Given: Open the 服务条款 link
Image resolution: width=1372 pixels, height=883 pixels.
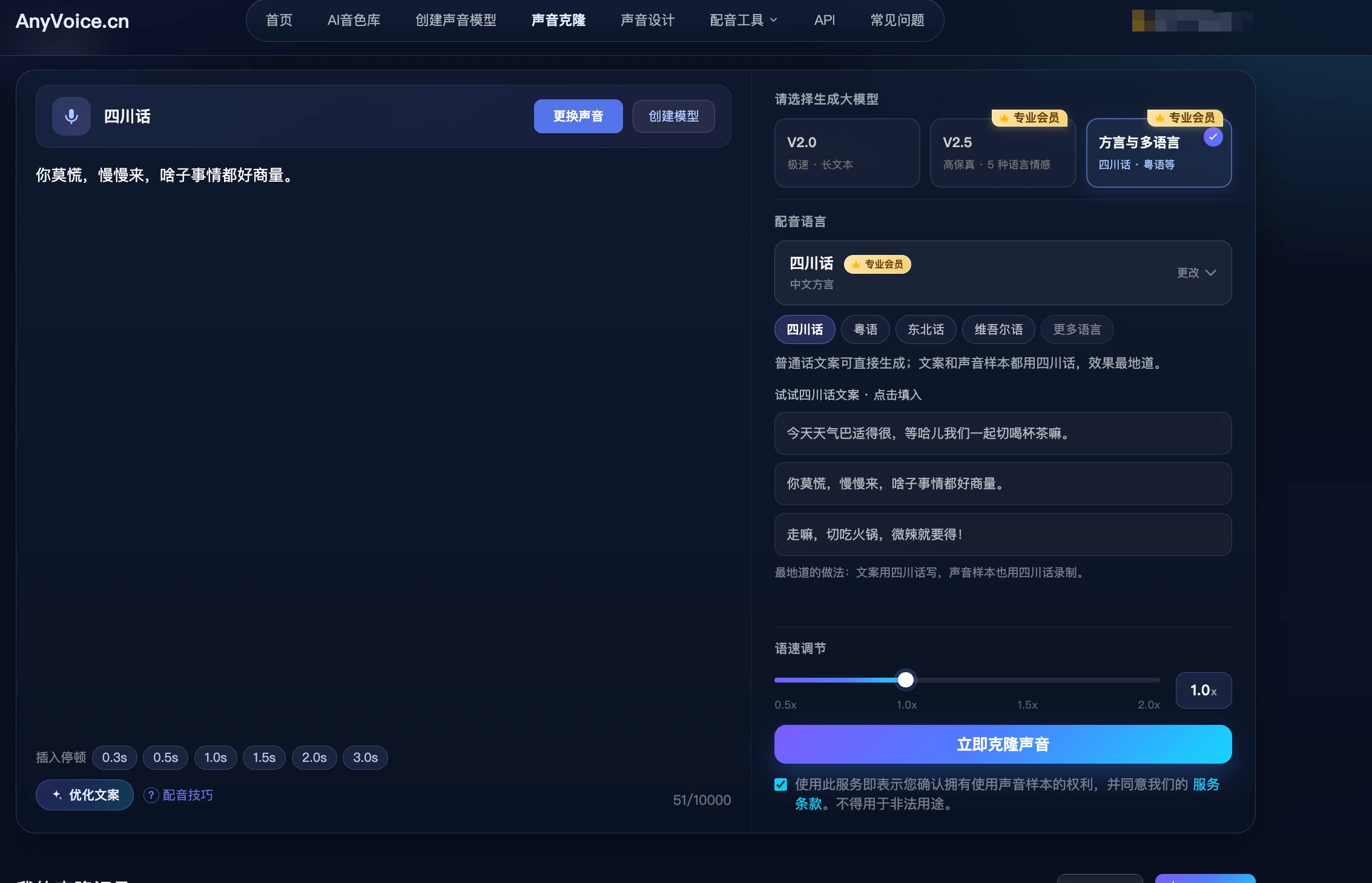Looking at the screenshot, I should pos(1206,785).
